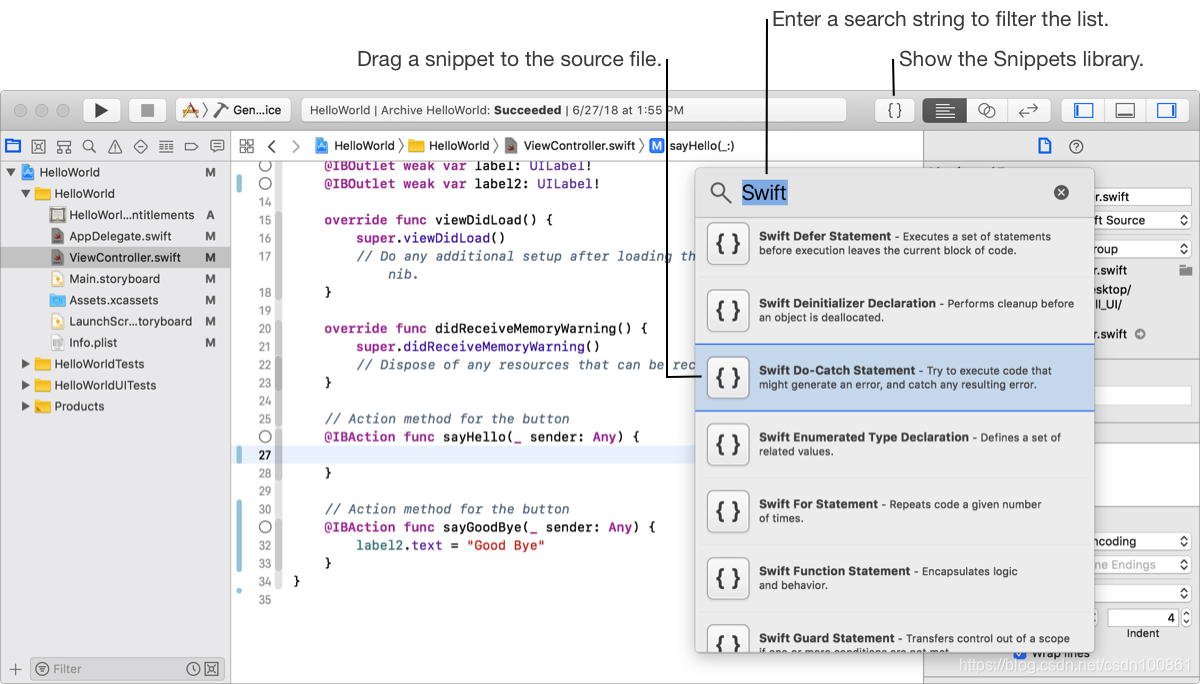The height and width of the screenshot is (684, 1200).
Task: Toggle the Debug area pane
Action: click(1125, 110)
